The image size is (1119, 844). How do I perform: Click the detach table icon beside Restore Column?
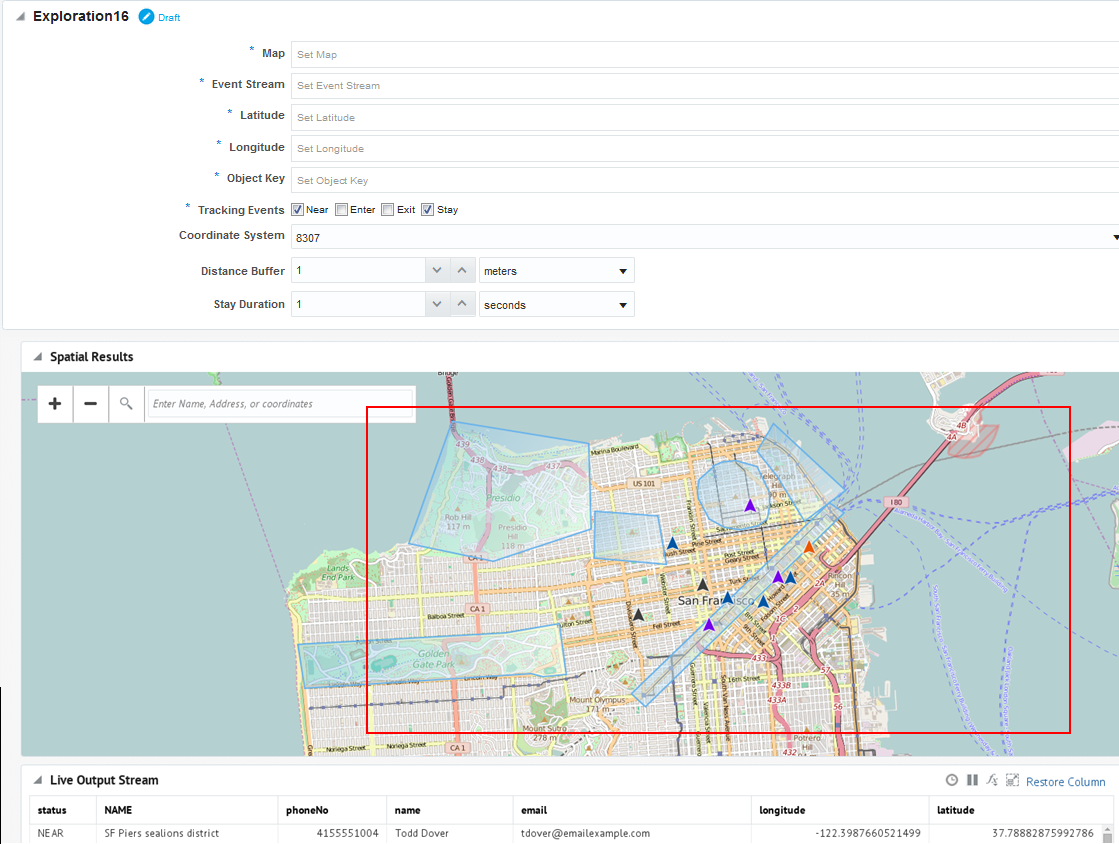[1012, 781]
